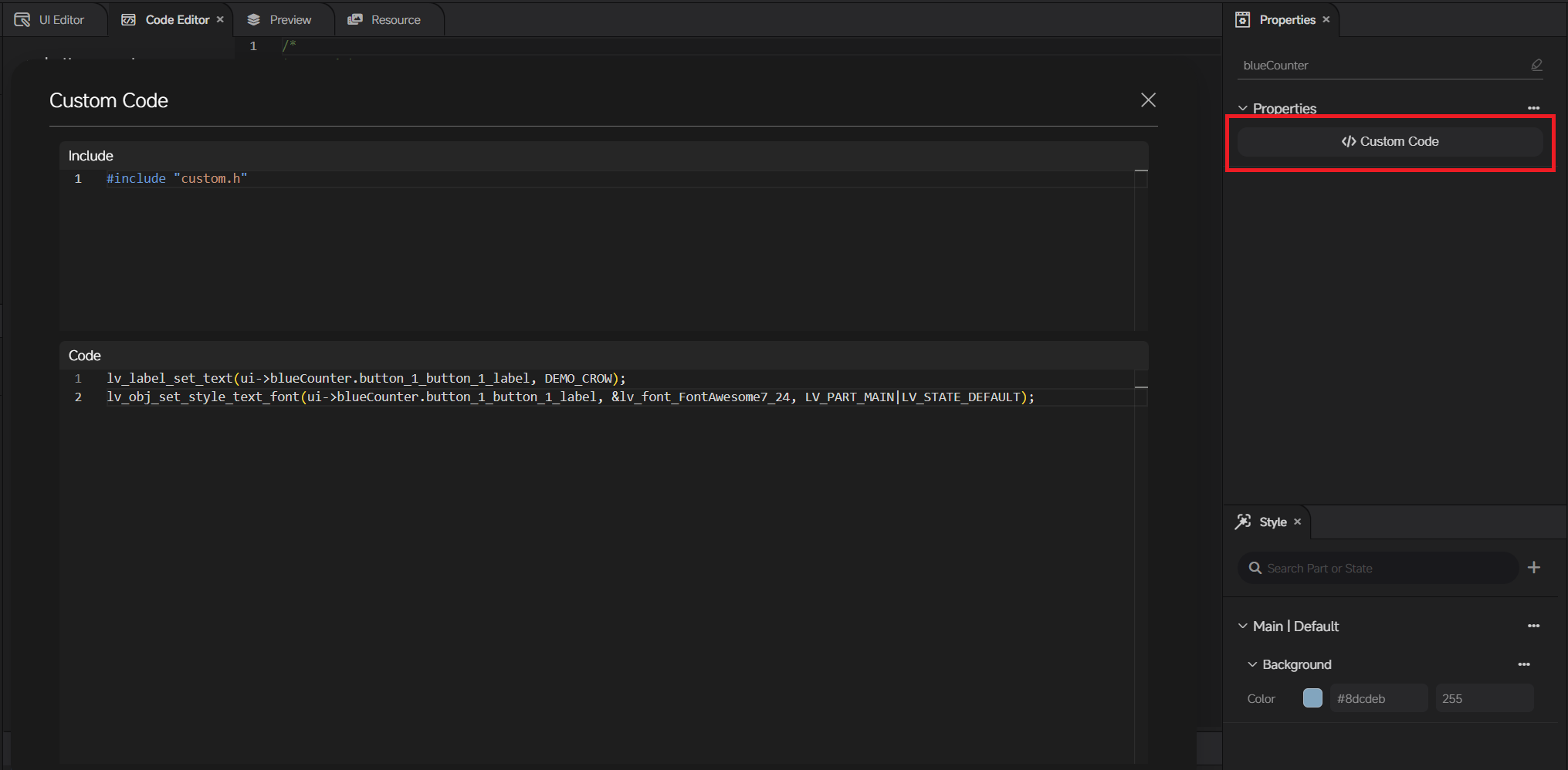Click the Preview layers icon
The image size is (1568, 770).
pyautogui.click(x=253, y=19)
